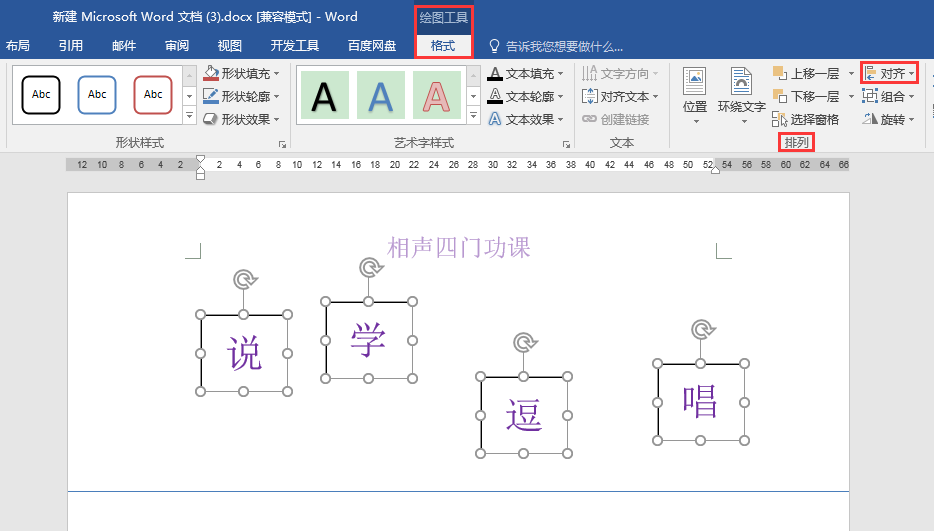Open the 形状填充 shape fill button

click(242, 73)
